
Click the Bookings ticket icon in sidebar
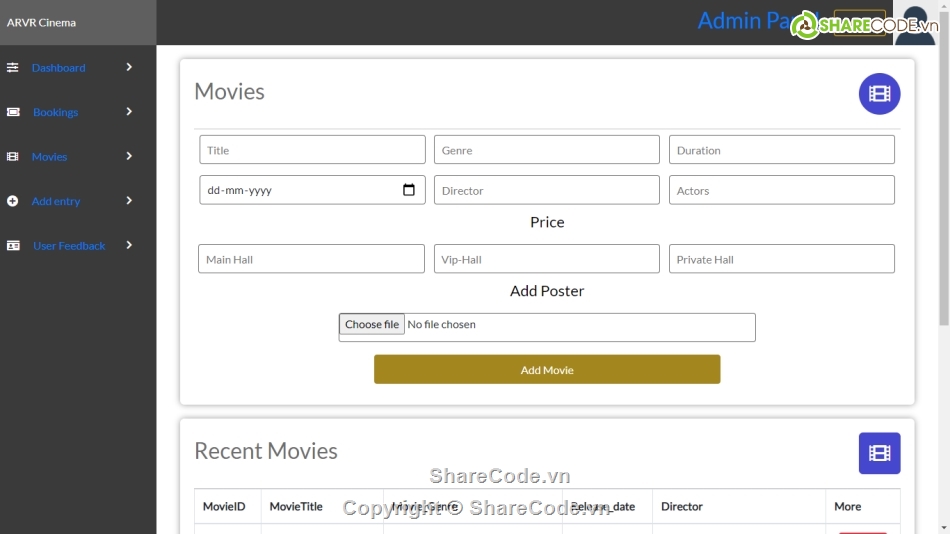(x=13, y=112)
